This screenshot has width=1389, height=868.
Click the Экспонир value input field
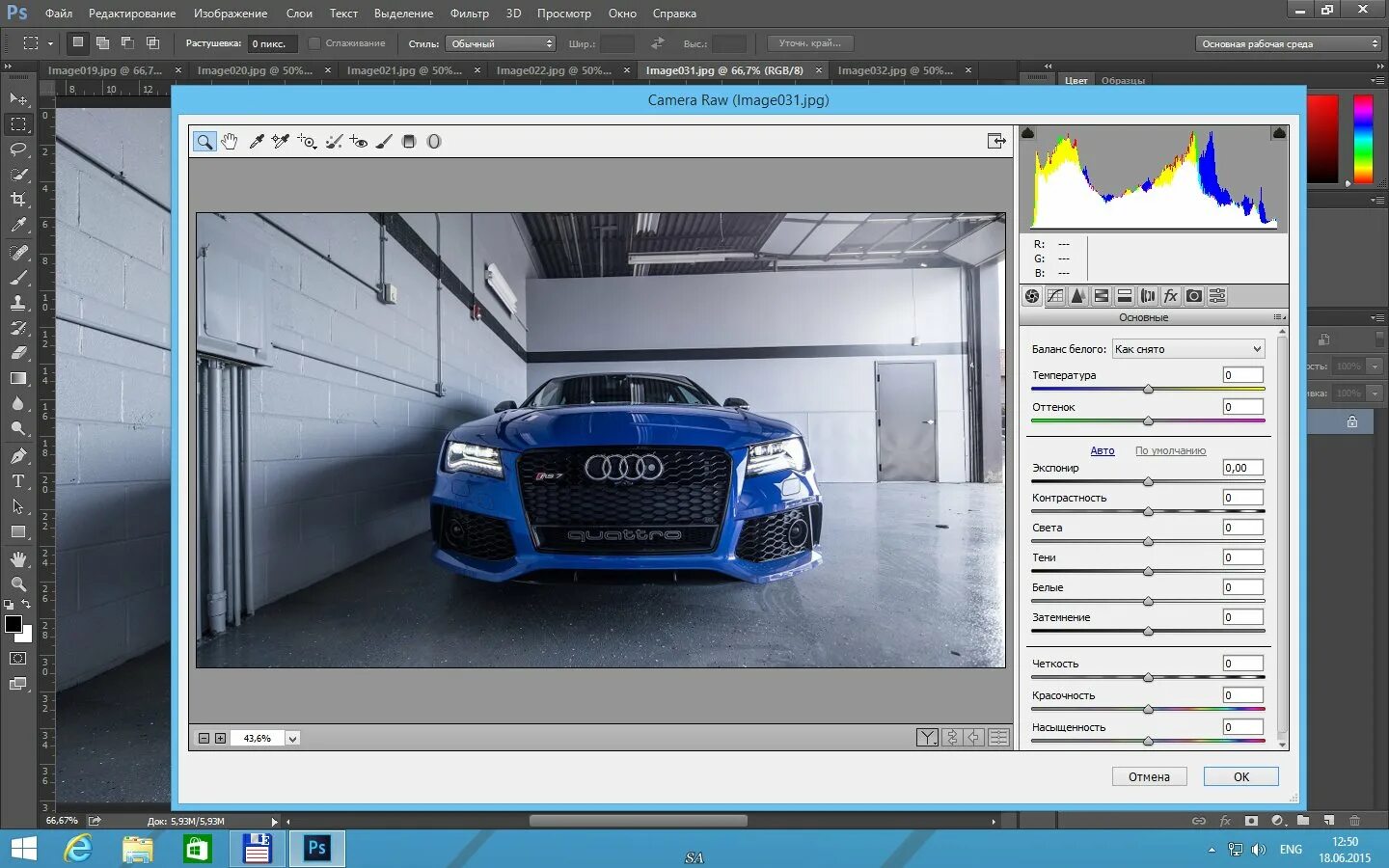point(1242,468)
